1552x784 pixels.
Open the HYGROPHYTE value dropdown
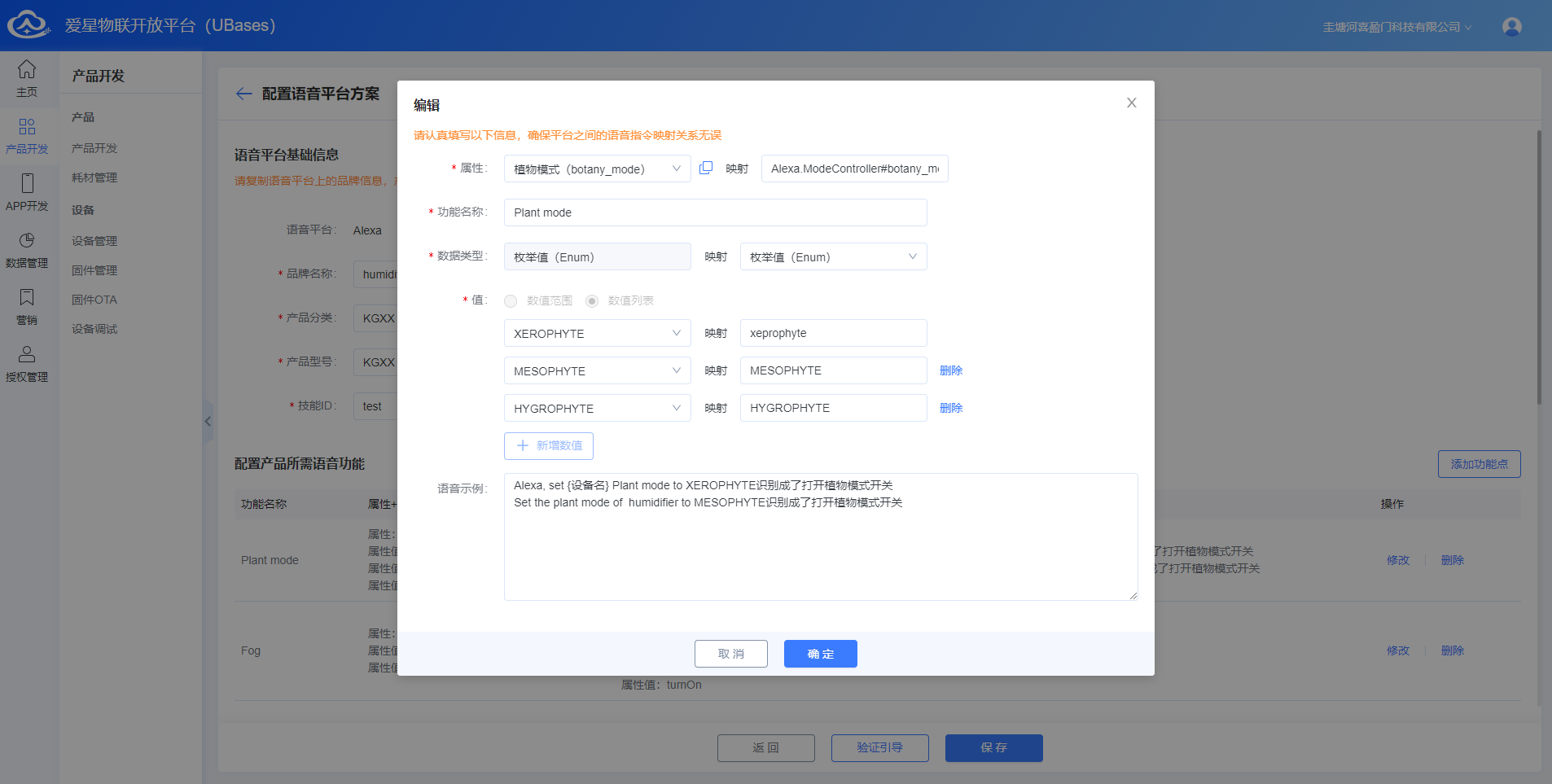(x=597, y=408)
